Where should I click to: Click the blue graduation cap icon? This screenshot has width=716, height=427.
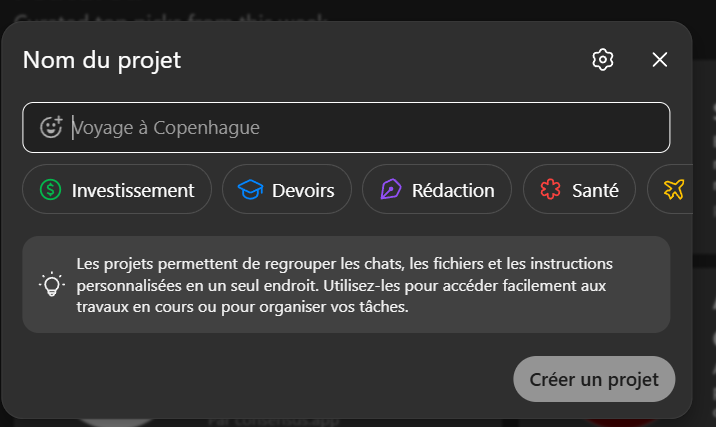pyautogui.click(x=249, y=190)
